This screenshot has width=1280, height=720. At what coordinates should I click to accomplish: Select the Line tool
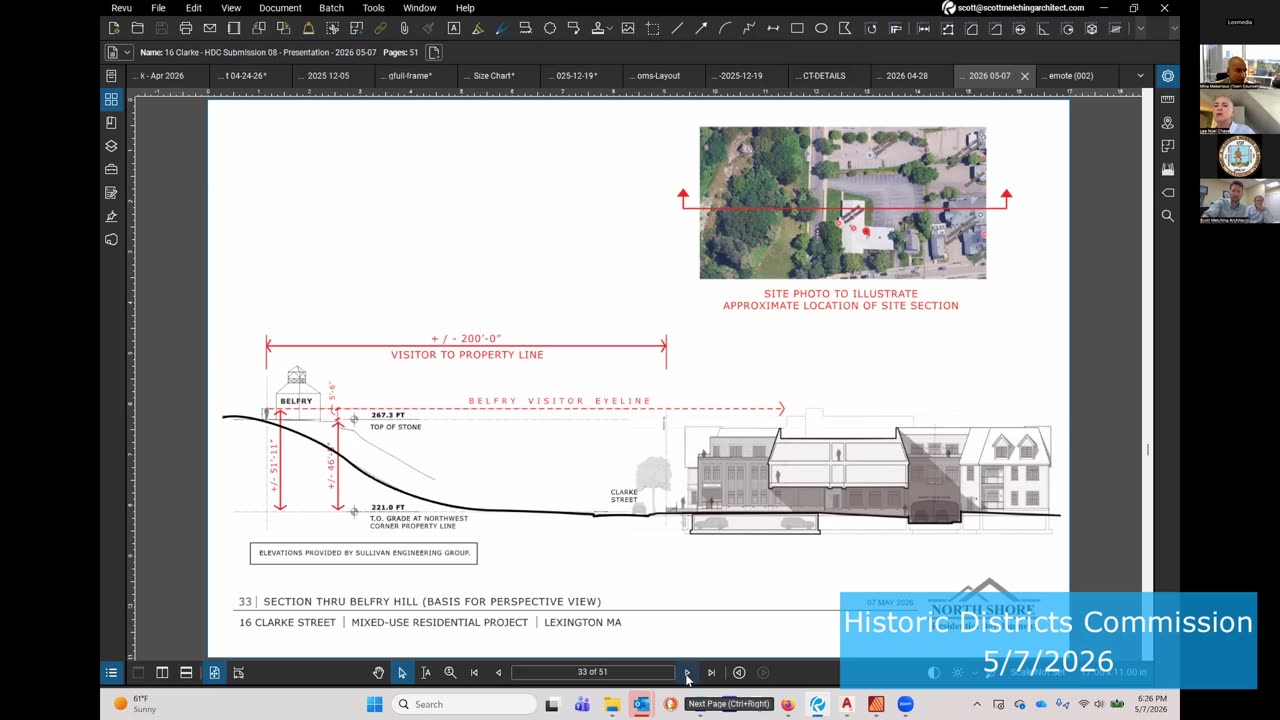point(677,29)
